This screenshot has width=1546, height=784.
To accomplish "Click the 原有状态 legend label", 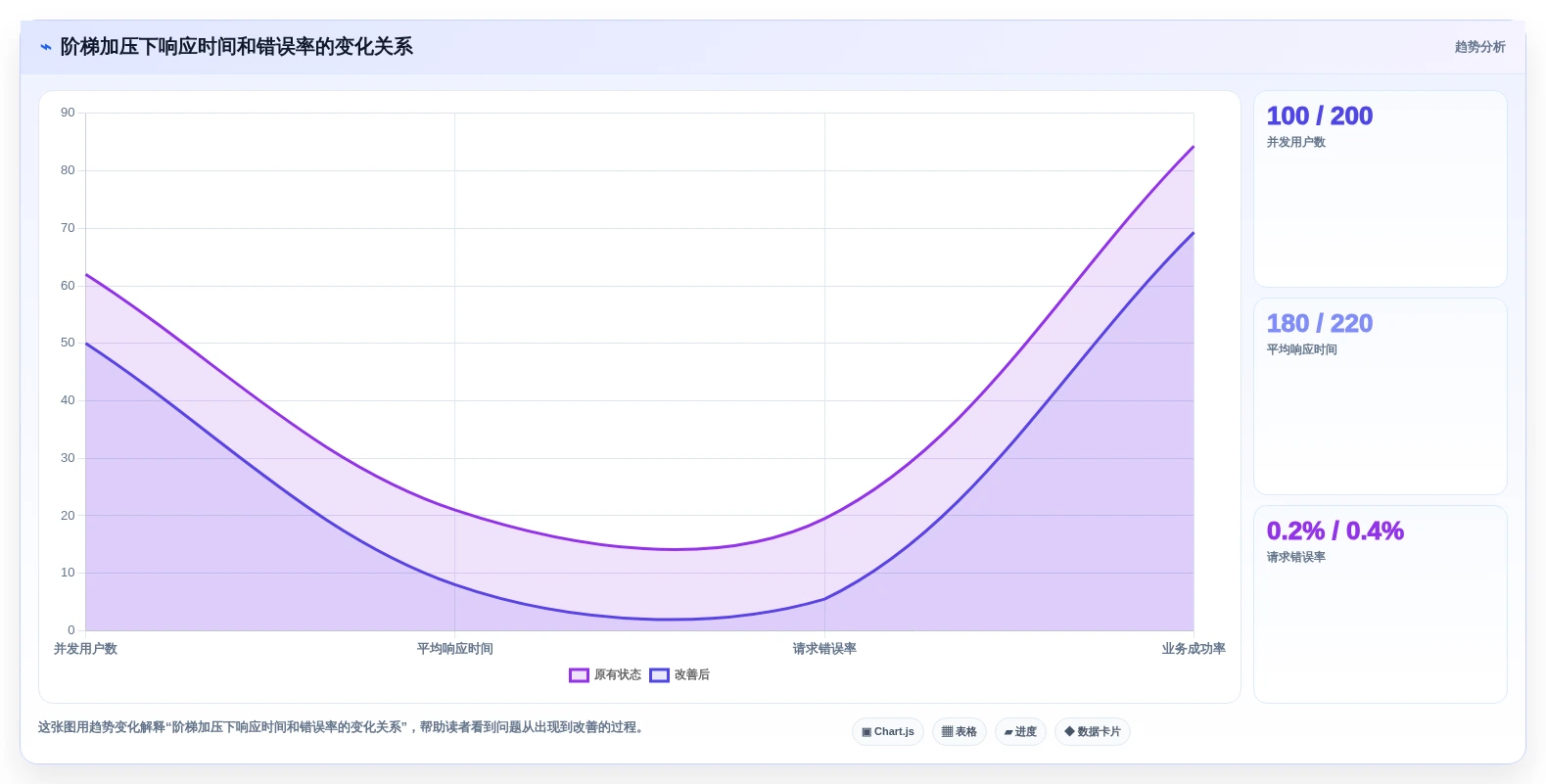I will coord(618,675).
